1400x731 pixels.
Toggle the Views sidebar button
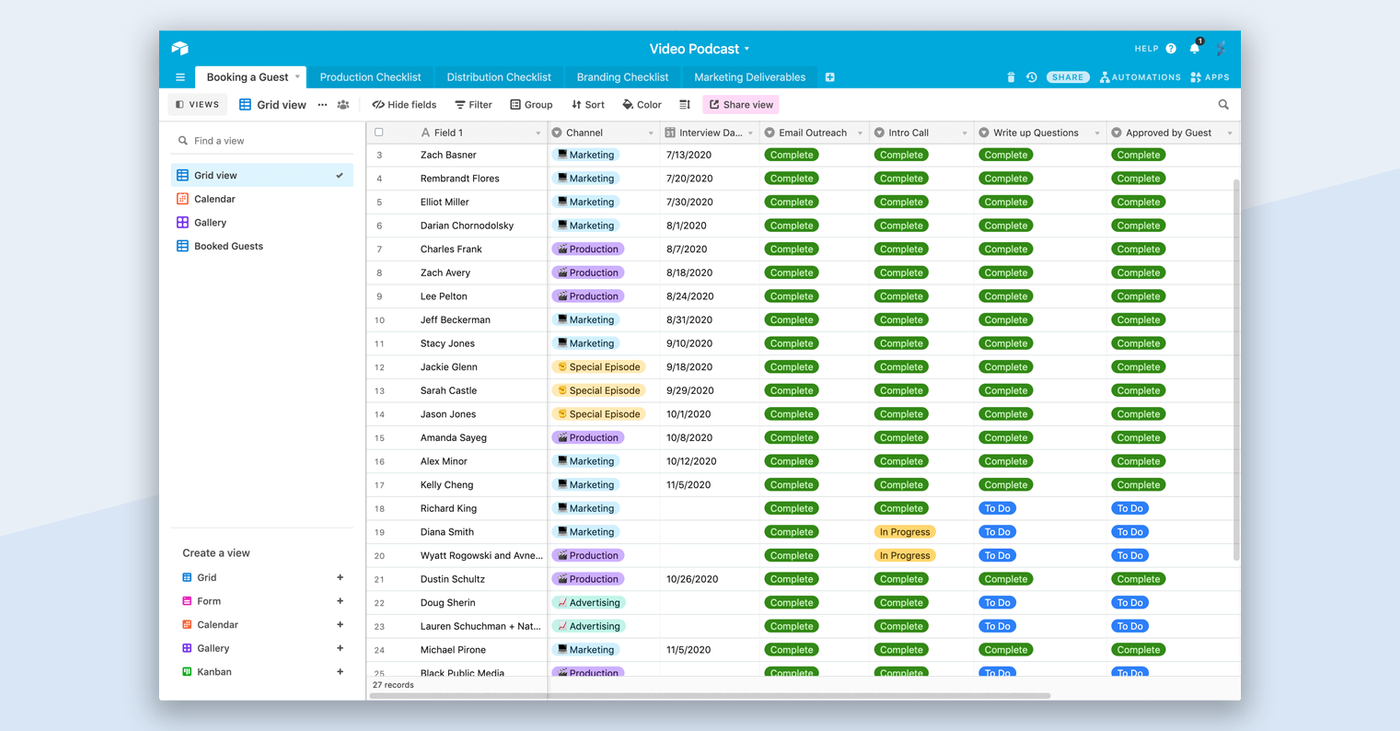click(198, 104)
